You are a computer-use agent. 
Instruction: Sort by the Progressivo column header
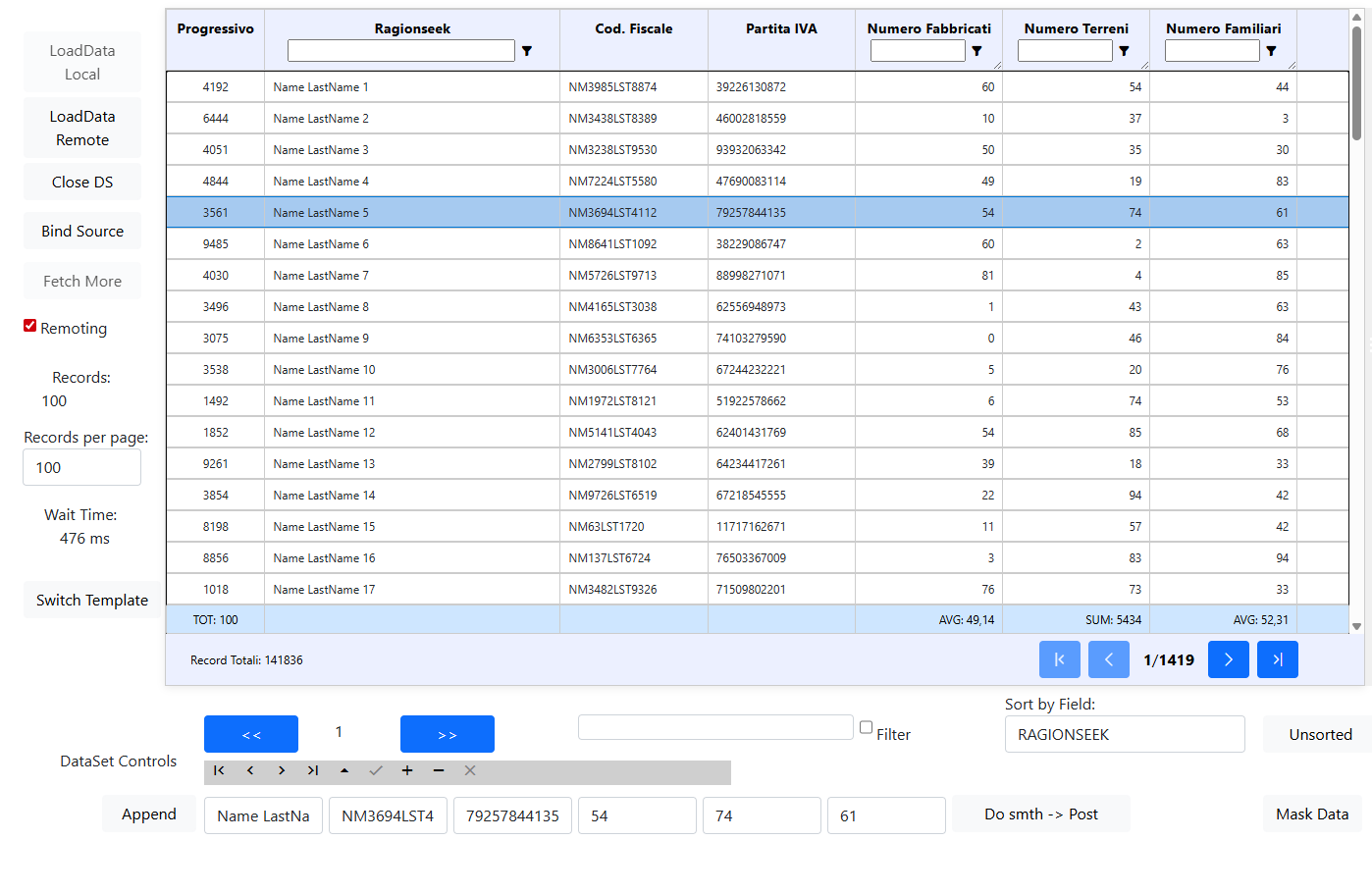(215, 29)
